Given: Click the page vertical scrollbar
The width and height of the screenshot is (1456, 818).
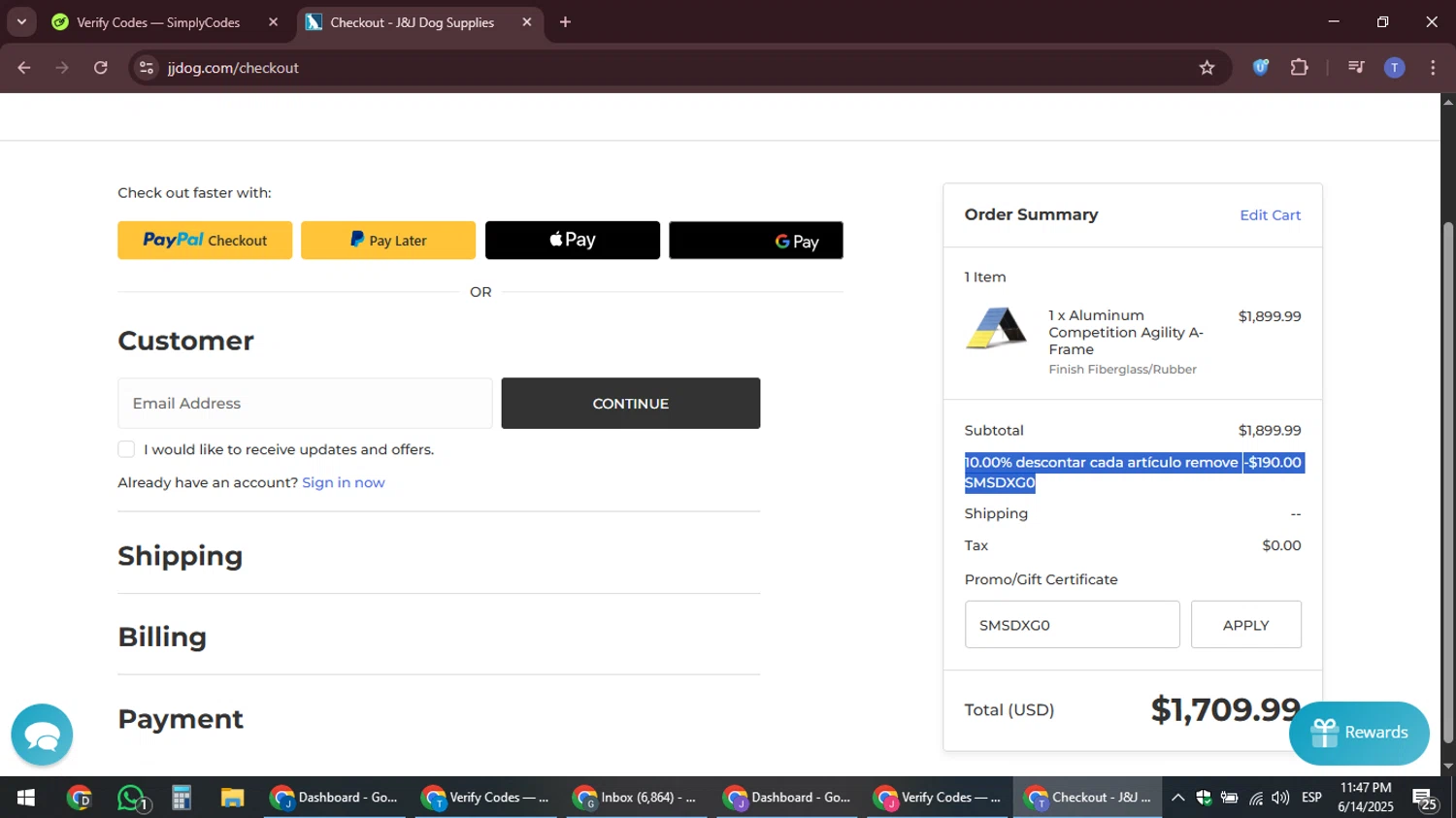Looking at the screenshot, I should (x=1448, y=482).
